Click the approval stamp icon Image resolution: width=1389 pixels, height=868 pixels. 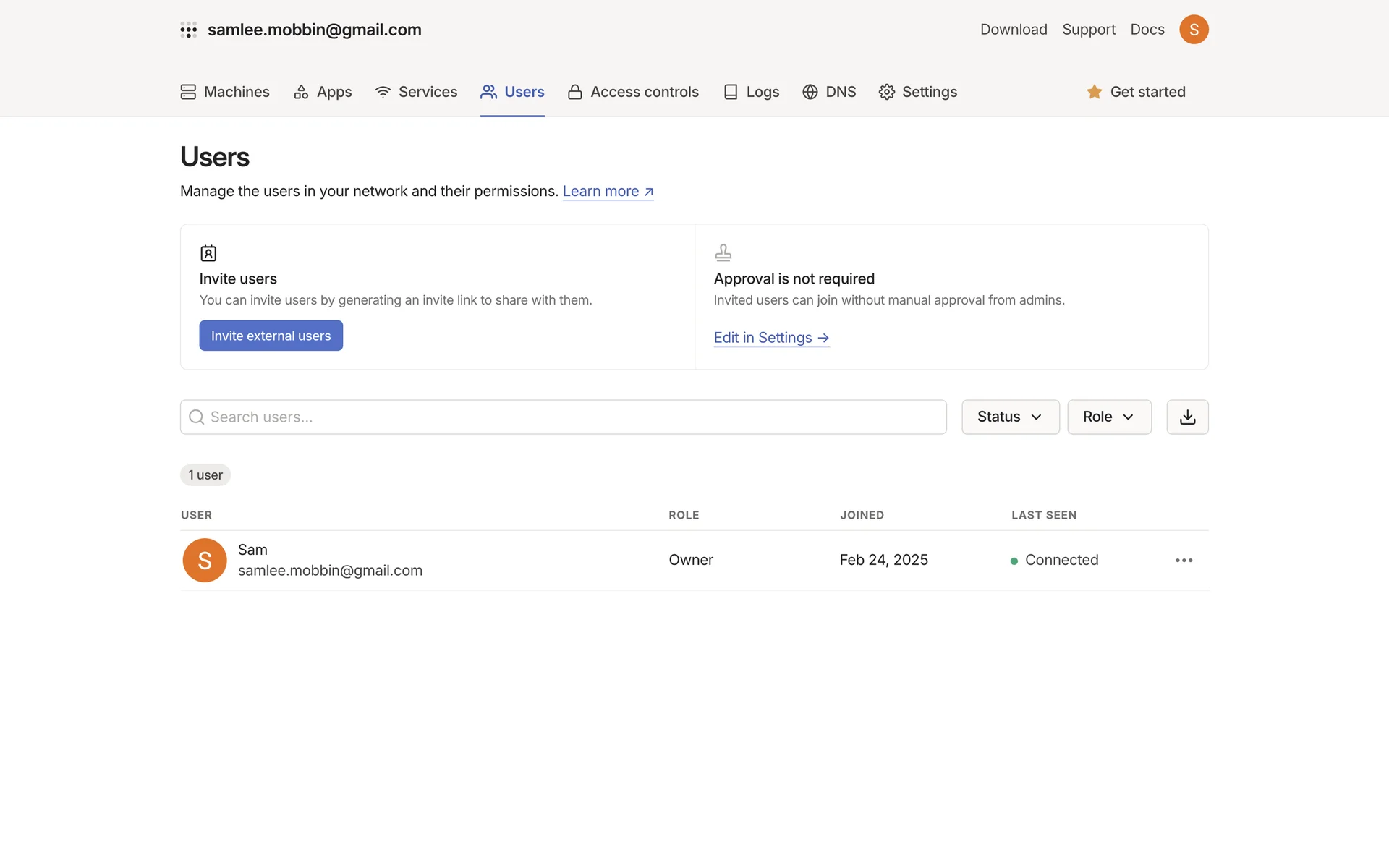723,252
